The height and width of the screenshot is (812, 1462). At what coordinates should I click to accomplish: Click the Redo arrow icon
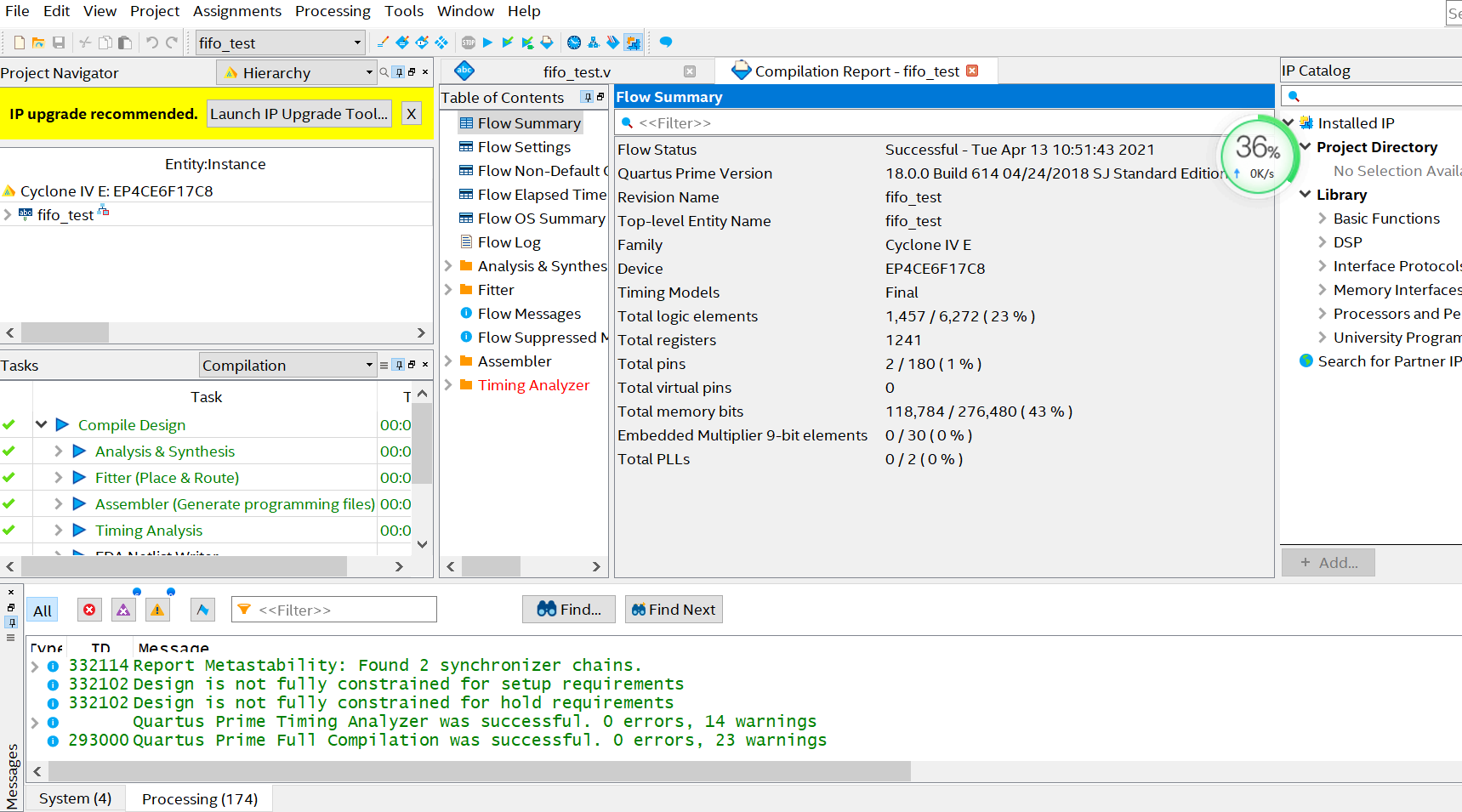[172, 43]
